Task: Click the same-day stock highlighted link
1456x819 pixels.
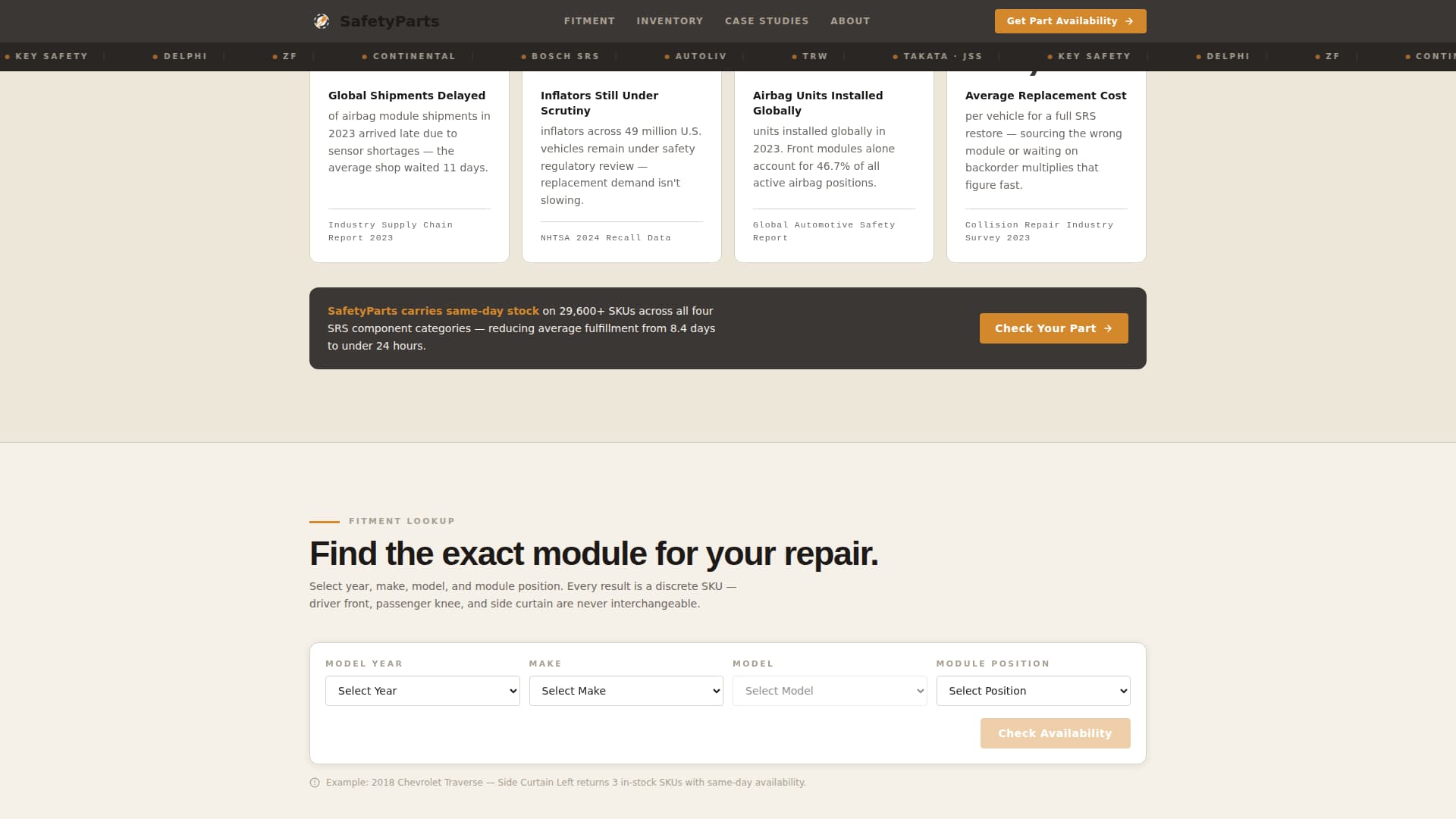Action: coord(433,310)
